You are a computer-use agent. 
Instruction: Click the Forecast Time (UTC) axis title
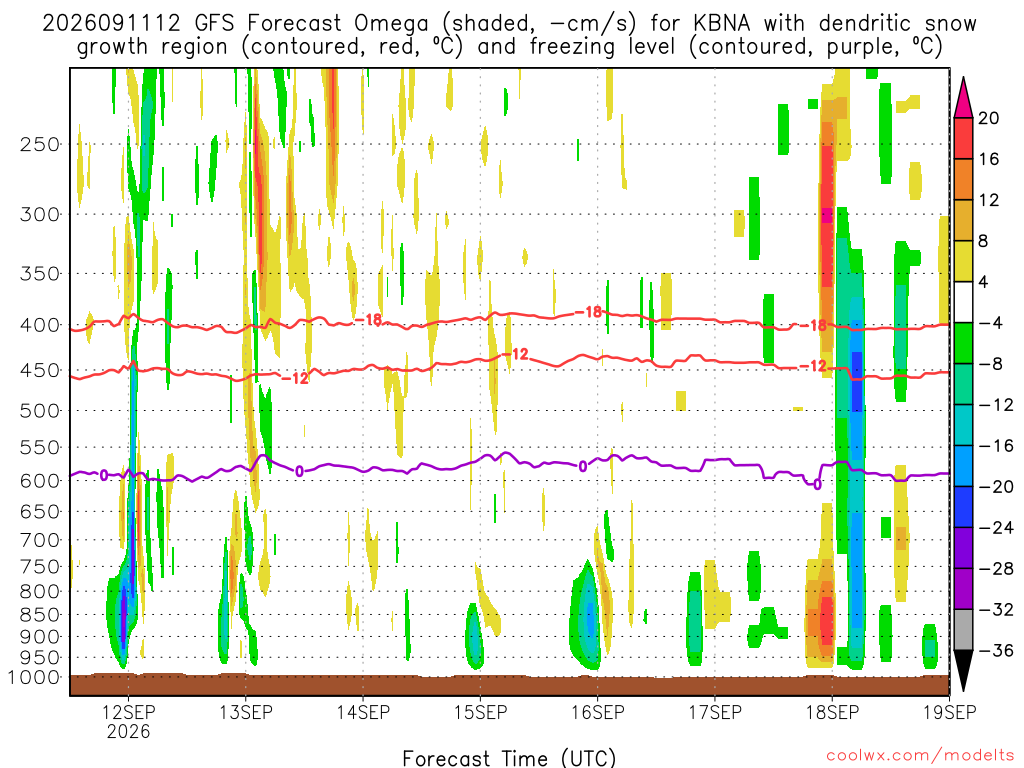(509, 758)
